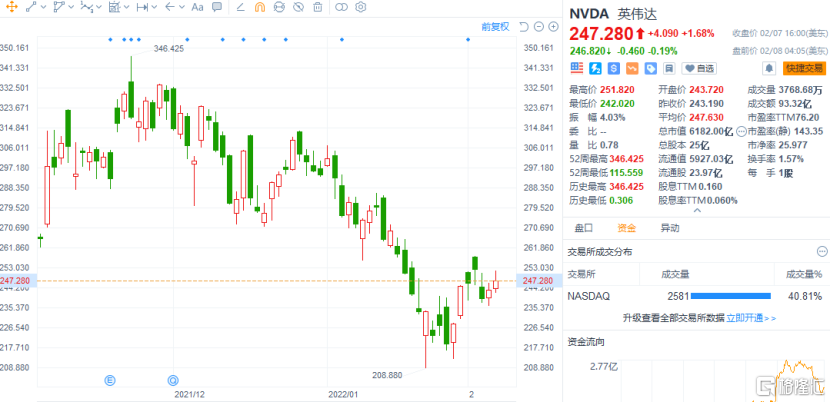Switch to the 资金 tab

pyautogui.click(x=626, y=229)
